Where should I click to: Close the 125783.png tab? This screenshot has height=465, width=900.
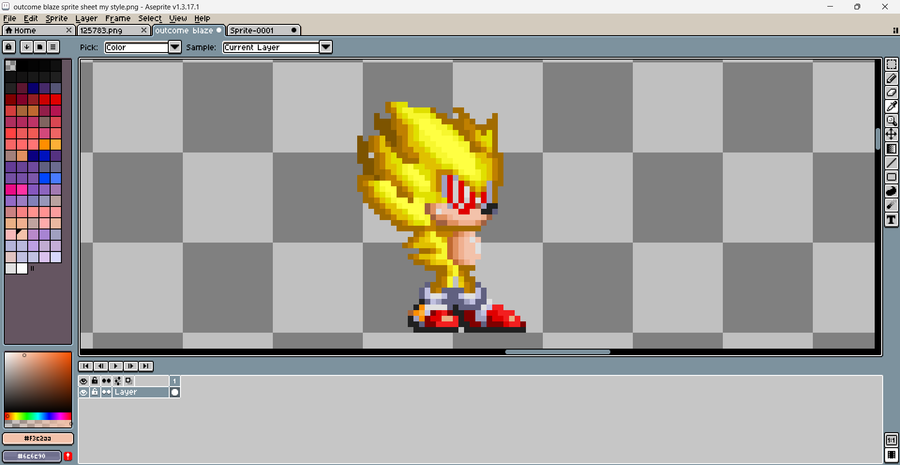click(x=144, y=30)
